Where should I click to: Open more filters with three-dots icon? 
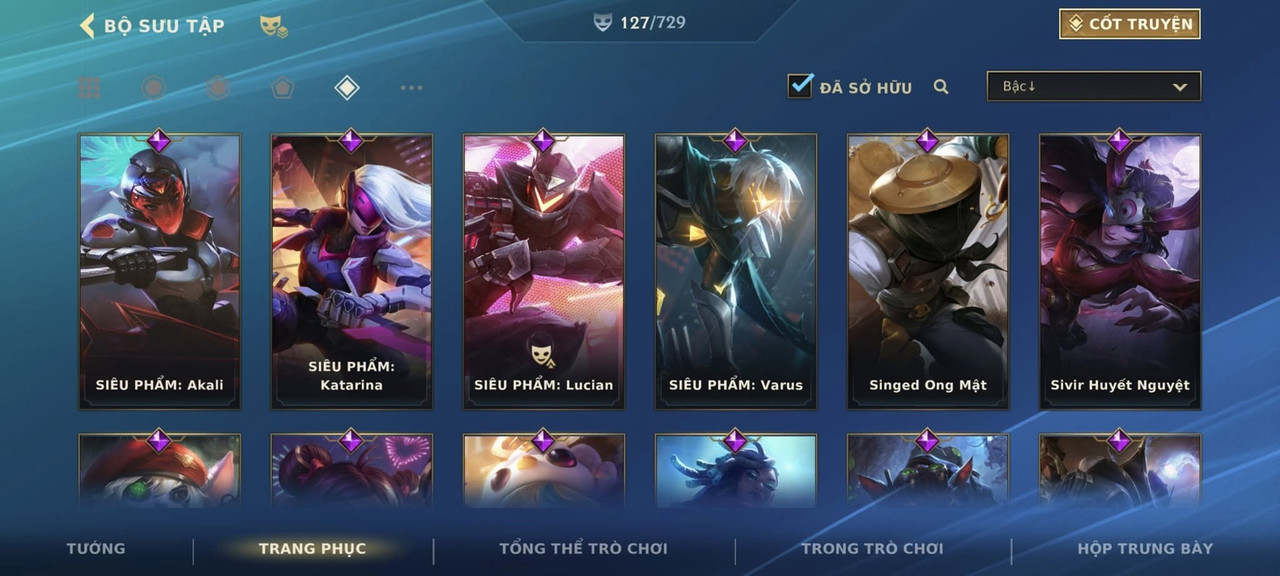click(411, 88)
